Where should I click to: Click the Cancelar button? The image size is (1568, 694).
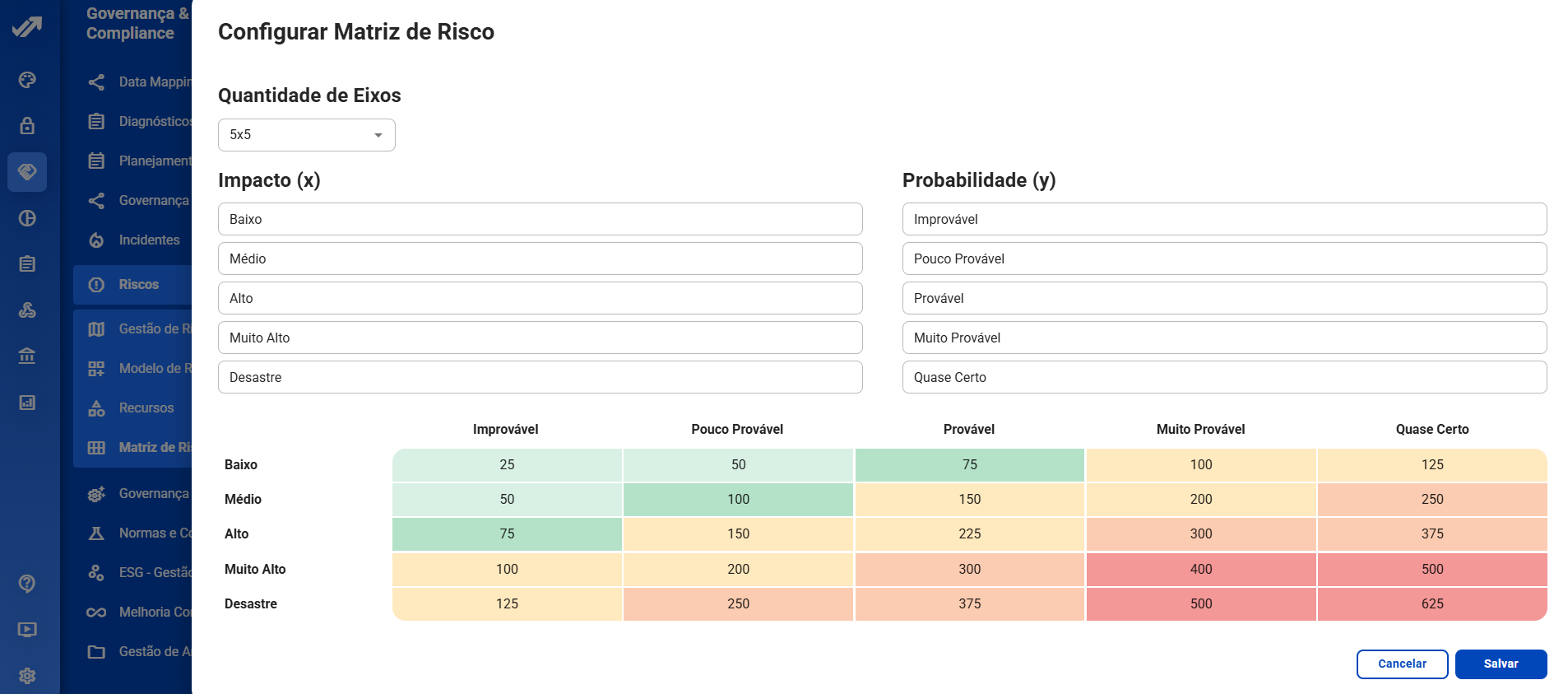click(1402, 664)
